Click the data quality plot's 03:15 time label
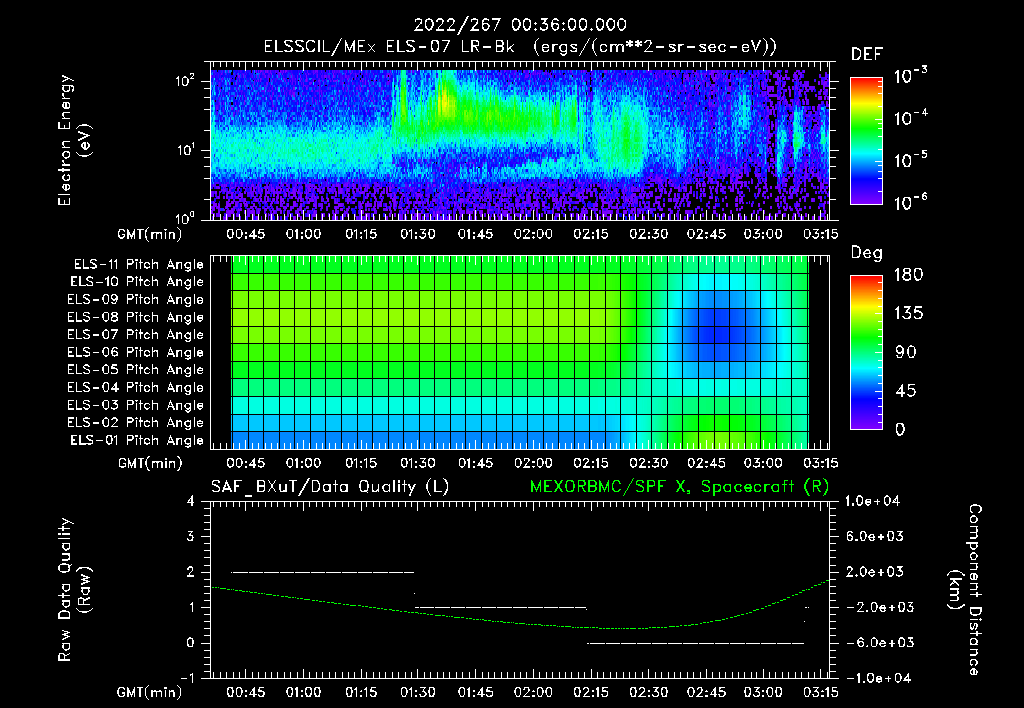This screenshot has height=708, width=1024. coord(820,692)
